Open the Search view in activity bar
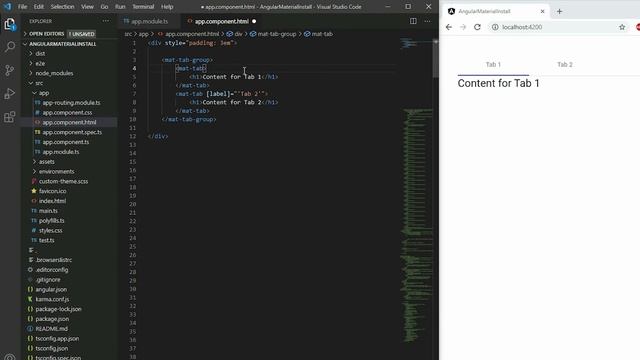The image size is (640, 360). click(x=10, y=47)
